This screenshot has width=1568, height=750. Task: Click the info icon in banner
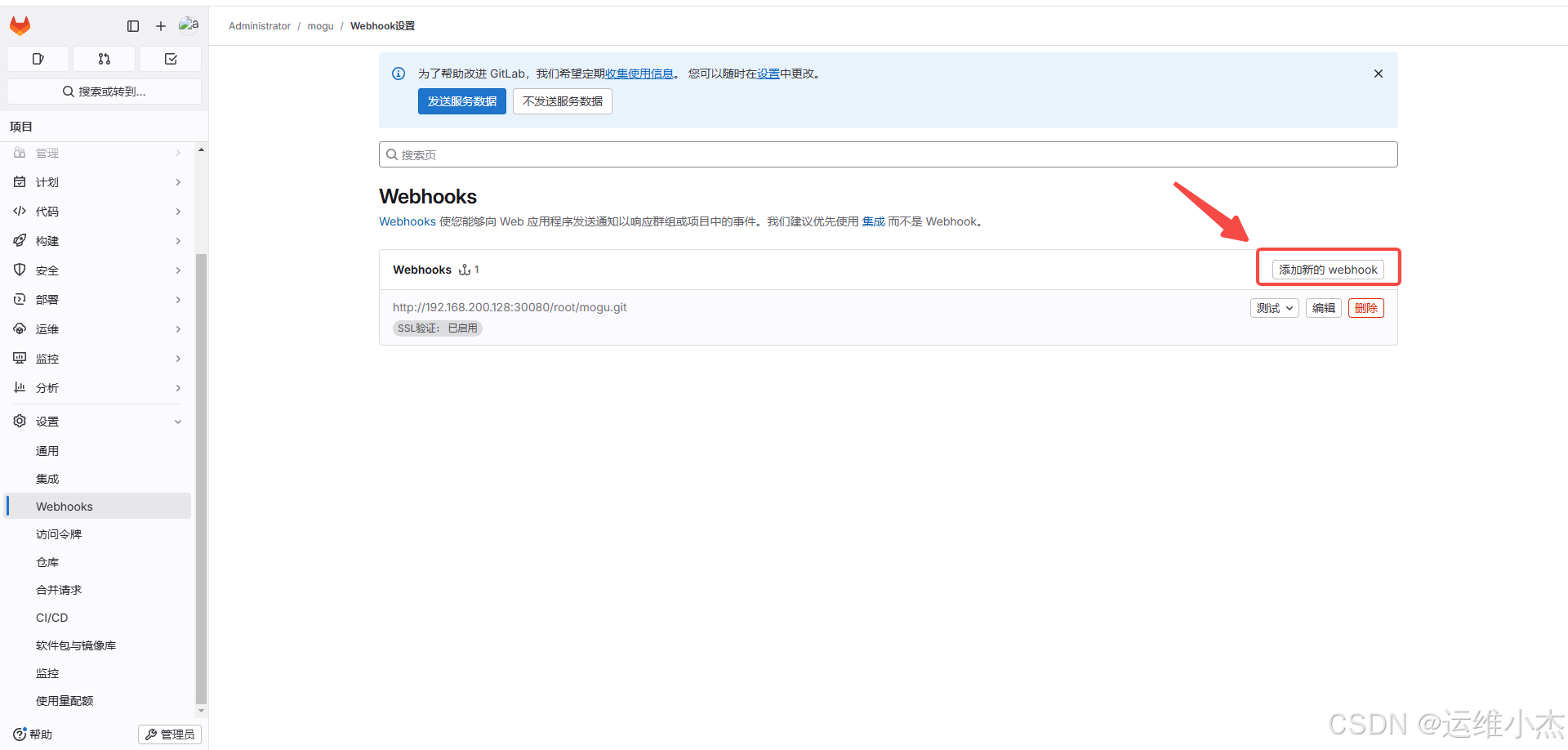tap(399, 74)
